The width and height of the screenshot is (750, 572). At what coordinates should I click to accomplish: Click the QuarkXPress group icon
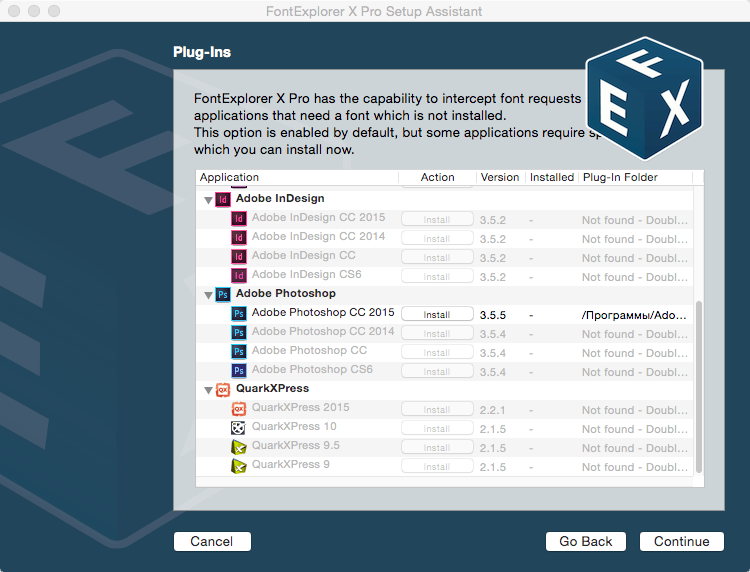(x=223, y=389)
